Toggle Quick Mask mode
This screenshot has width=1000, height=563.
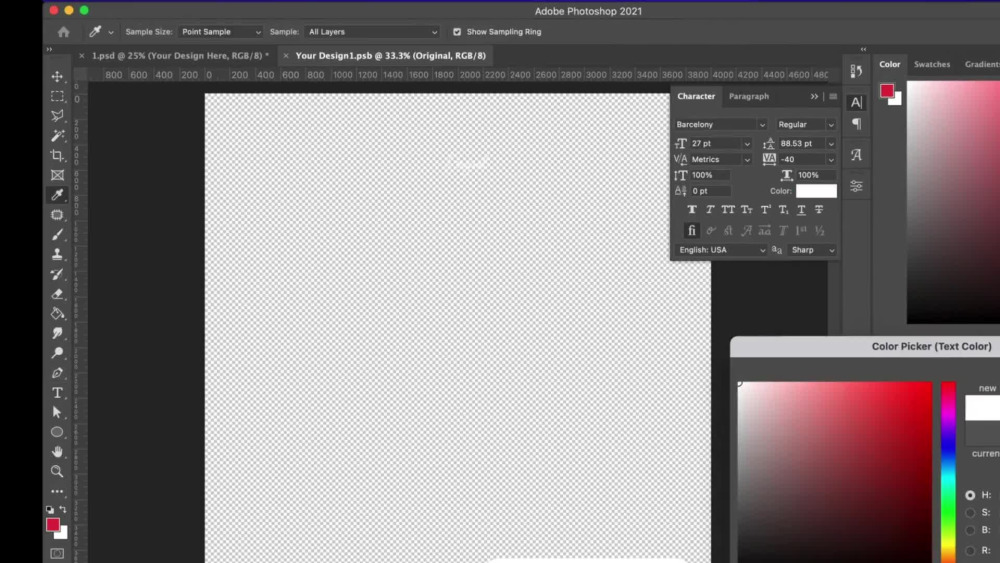click(x=57, y=553)
